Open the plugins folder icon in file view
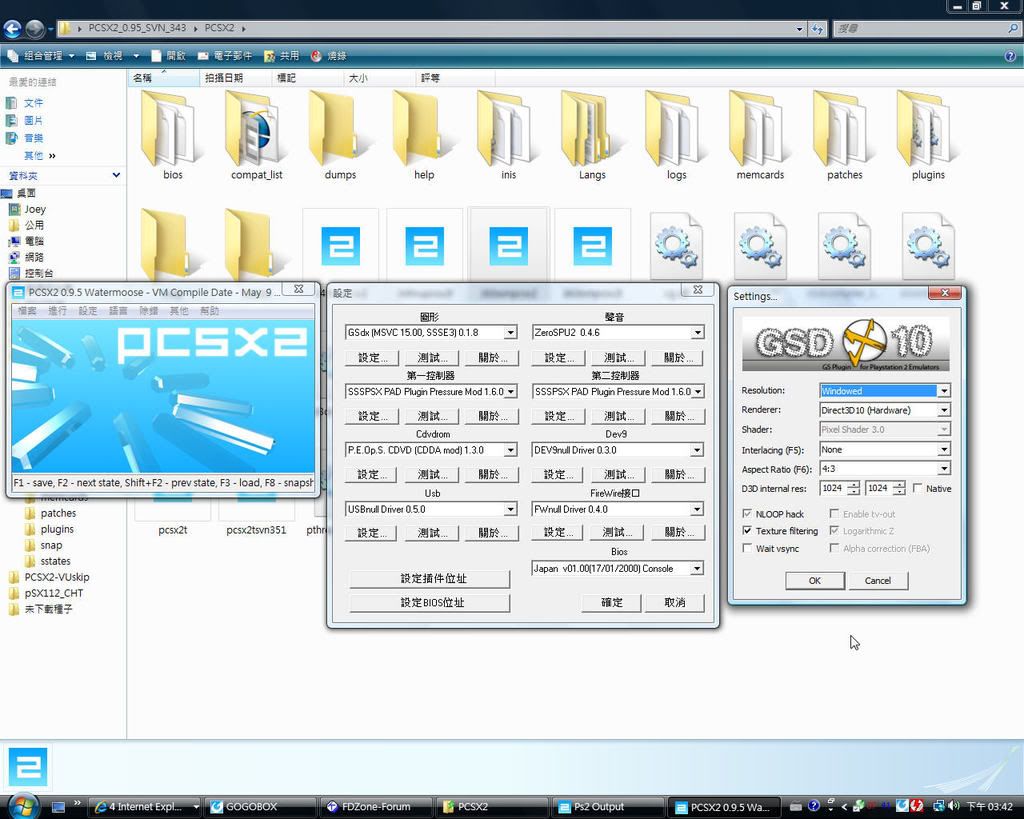Viewport: 1024px width, 819px height. (927, 135)
